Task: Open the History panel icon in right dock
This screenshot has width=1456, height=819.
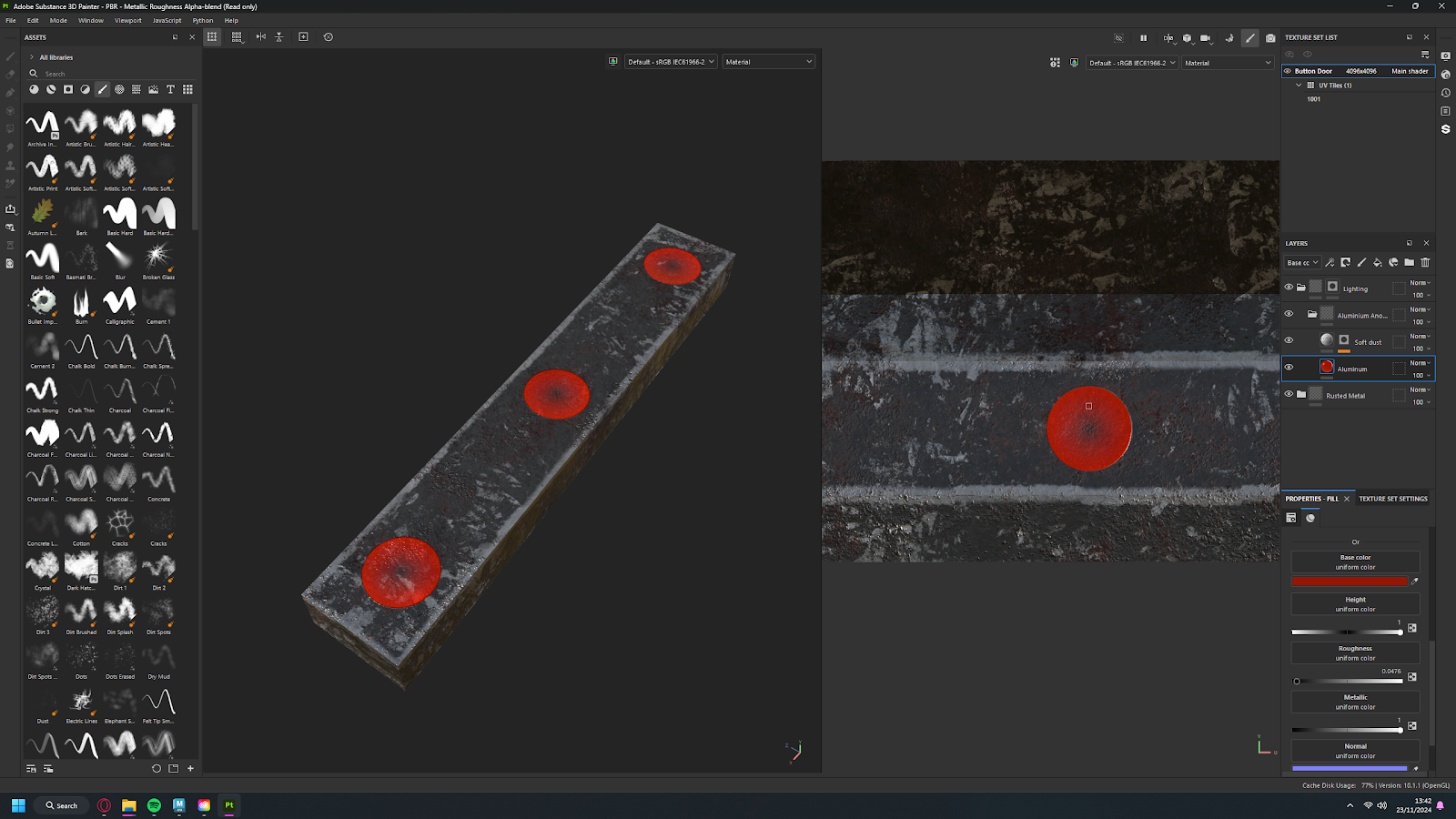Action: (1446, 93)
